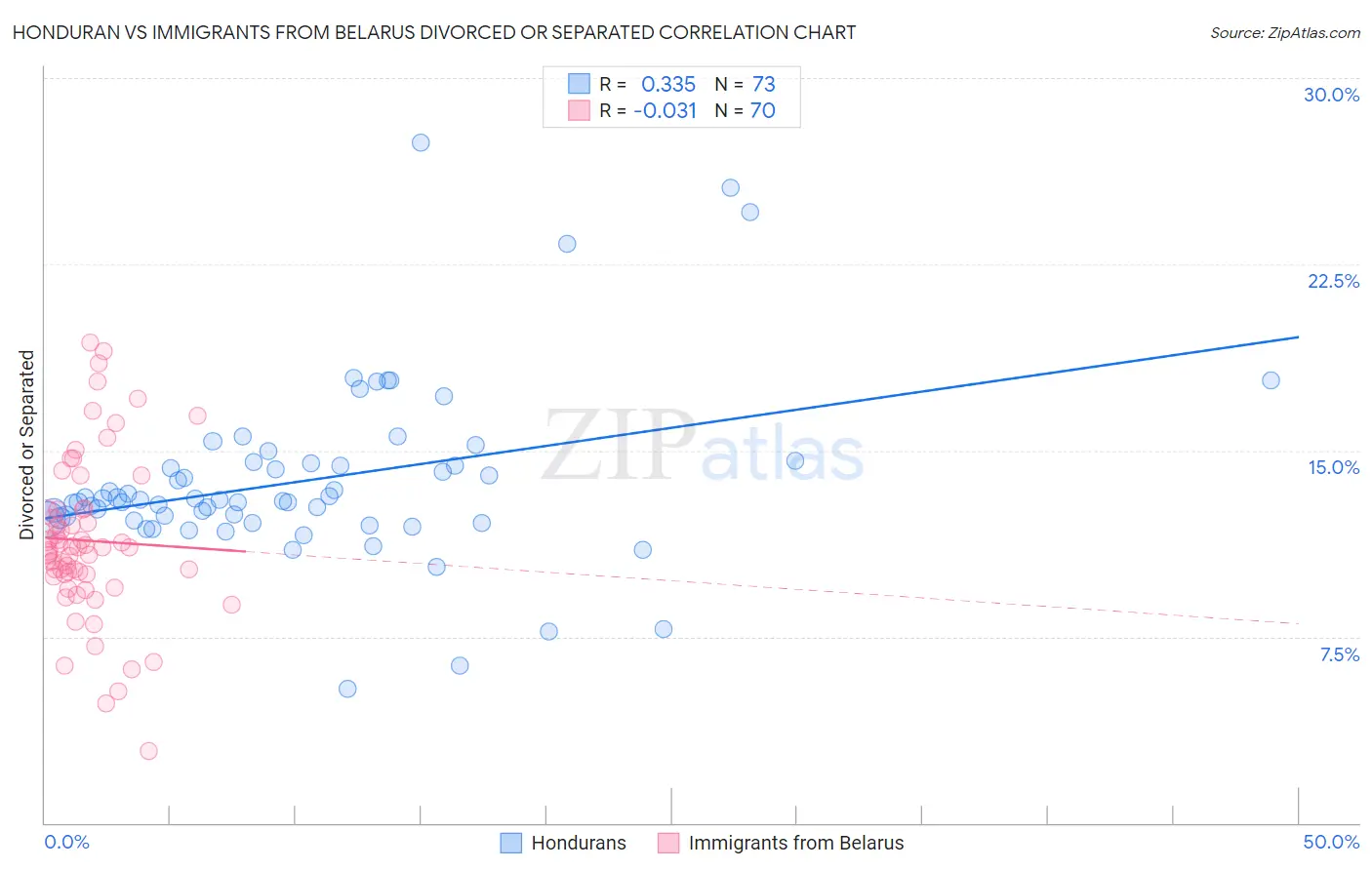The height and width of the screenshot is (870, 1372).
Task: Click the rightmost blue data point
Action: tap(1271, 380)
